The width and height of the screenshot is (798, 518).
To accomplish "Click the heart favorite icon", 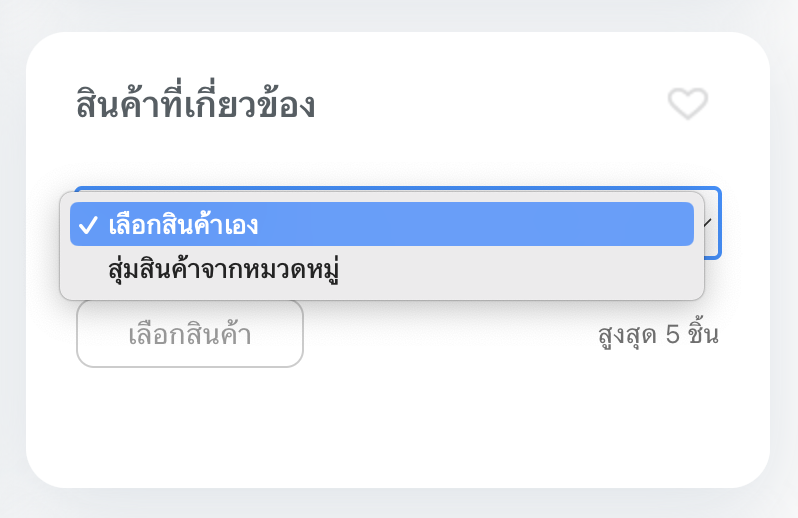I will (688, 103).
